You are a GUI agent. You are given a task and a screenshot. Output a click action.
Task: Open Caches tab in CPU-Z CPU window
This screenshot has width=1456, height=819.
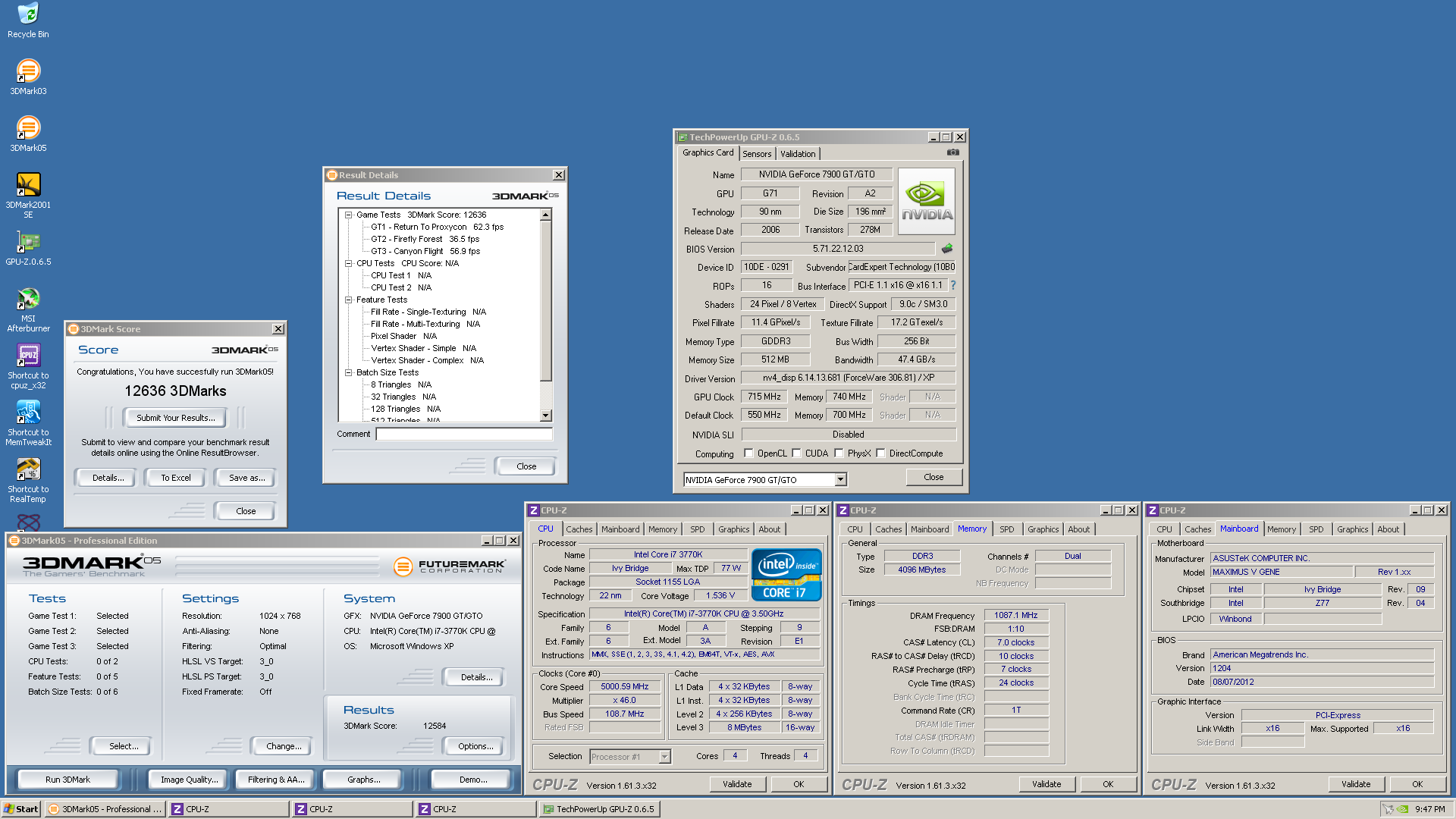pos(579,529)
